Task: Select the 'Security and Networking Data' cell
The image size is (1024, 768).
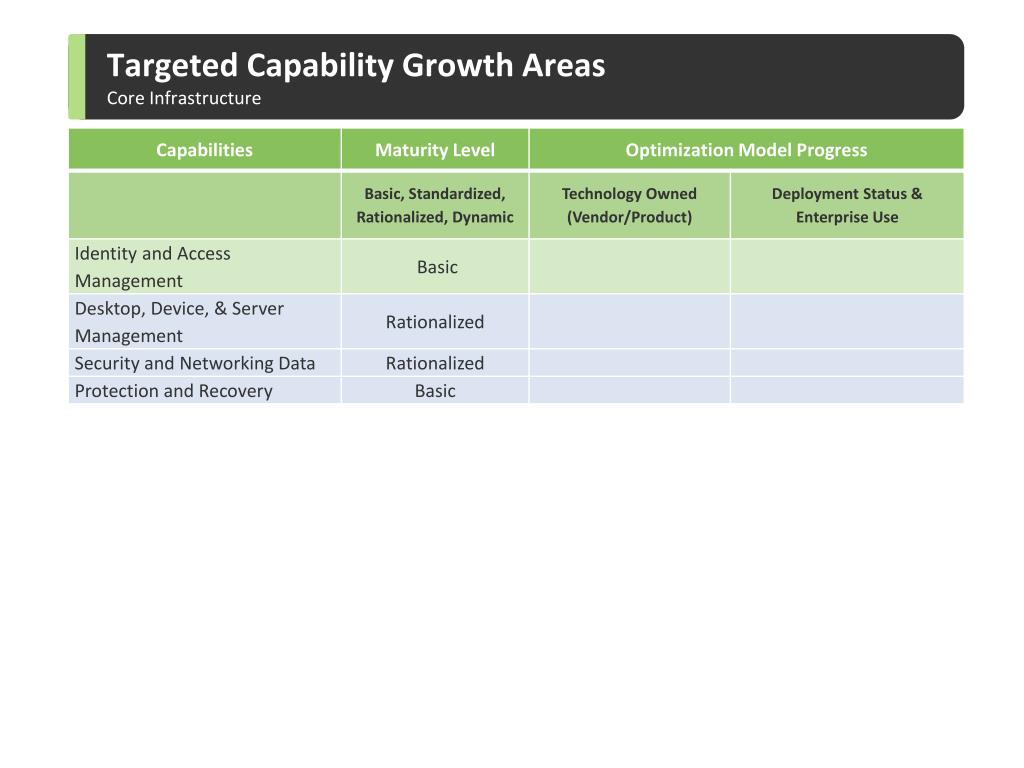Action: click(x=204, y=363)
